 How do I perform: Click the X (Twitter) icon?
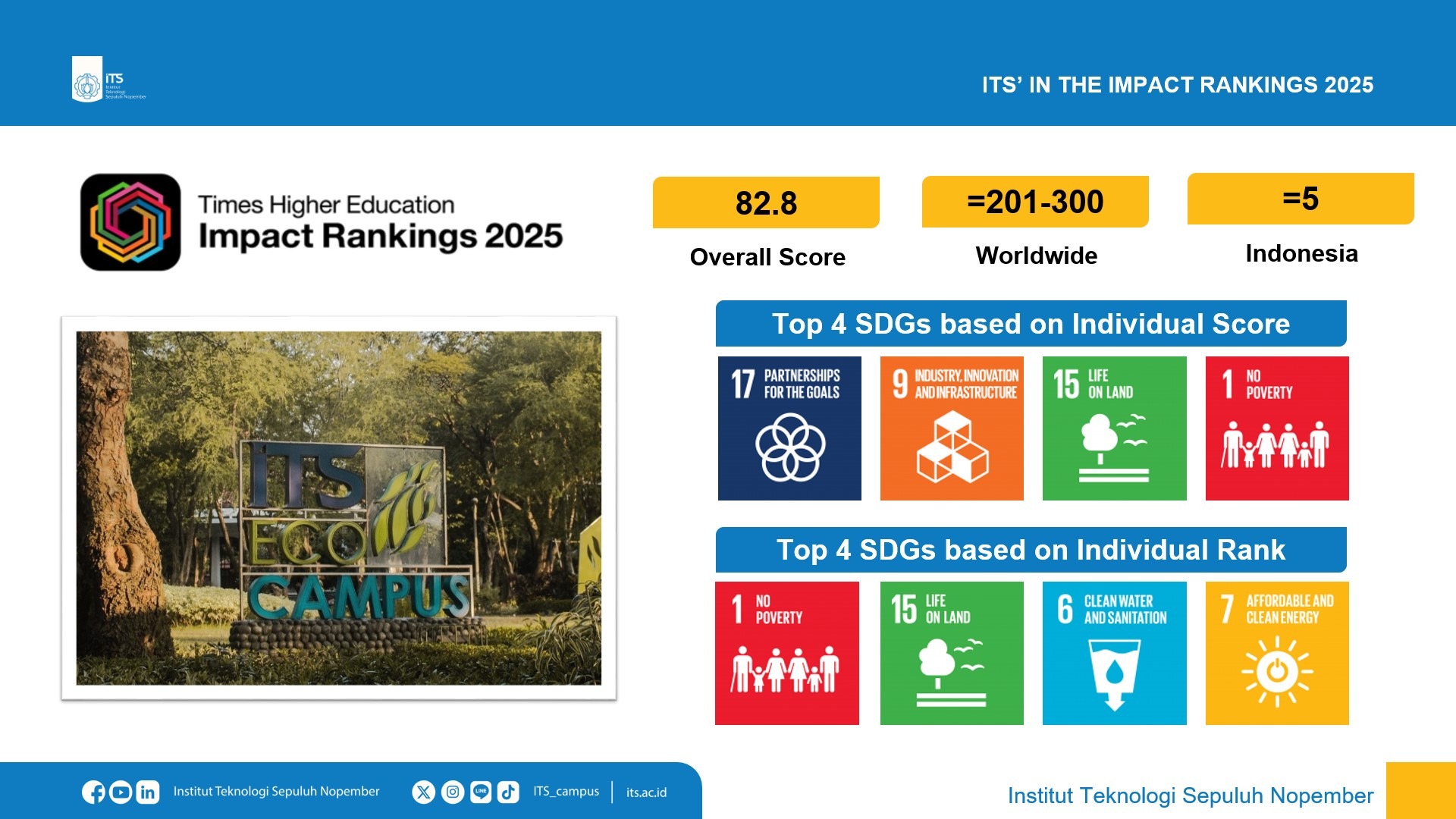coord(424,792)
